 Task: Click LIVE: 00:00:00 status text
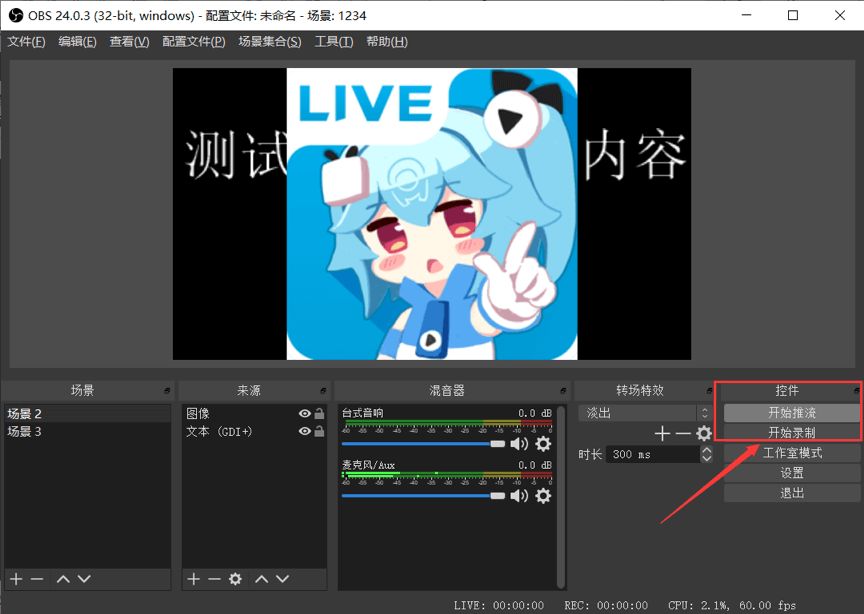[x=499, y=605]
